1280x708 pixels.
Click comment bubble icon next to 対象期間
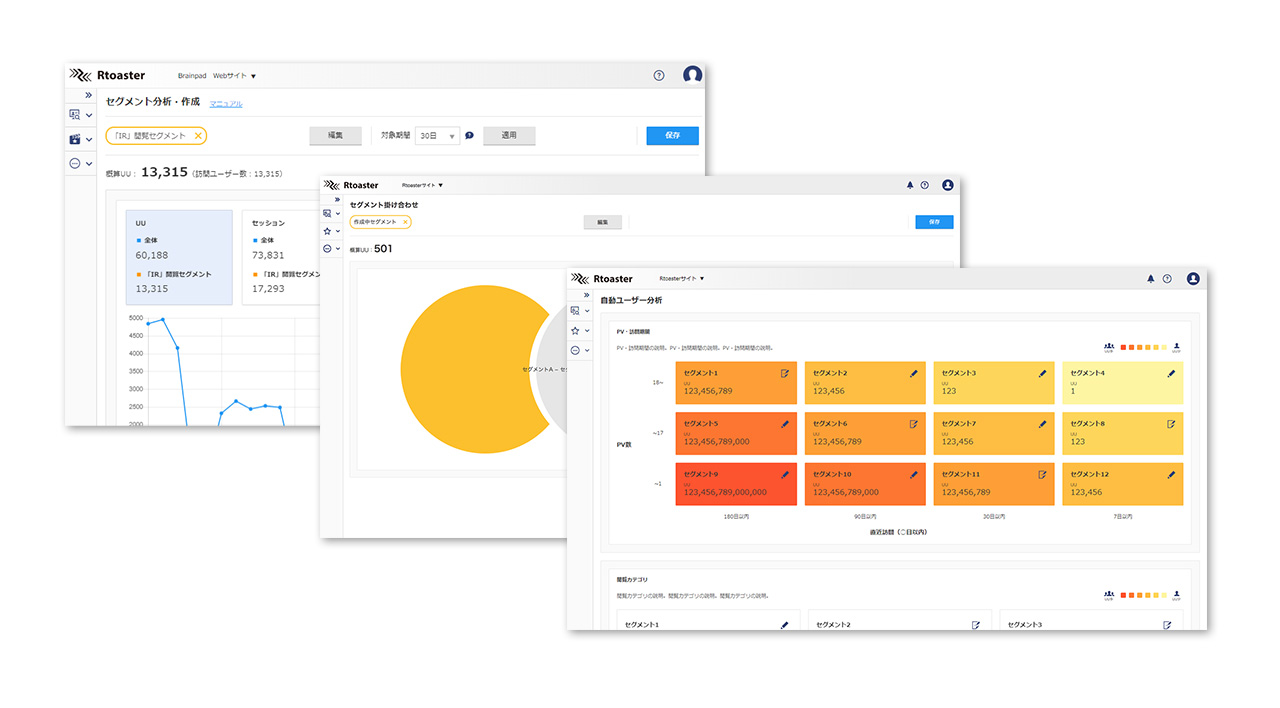[x=469, y=136]
